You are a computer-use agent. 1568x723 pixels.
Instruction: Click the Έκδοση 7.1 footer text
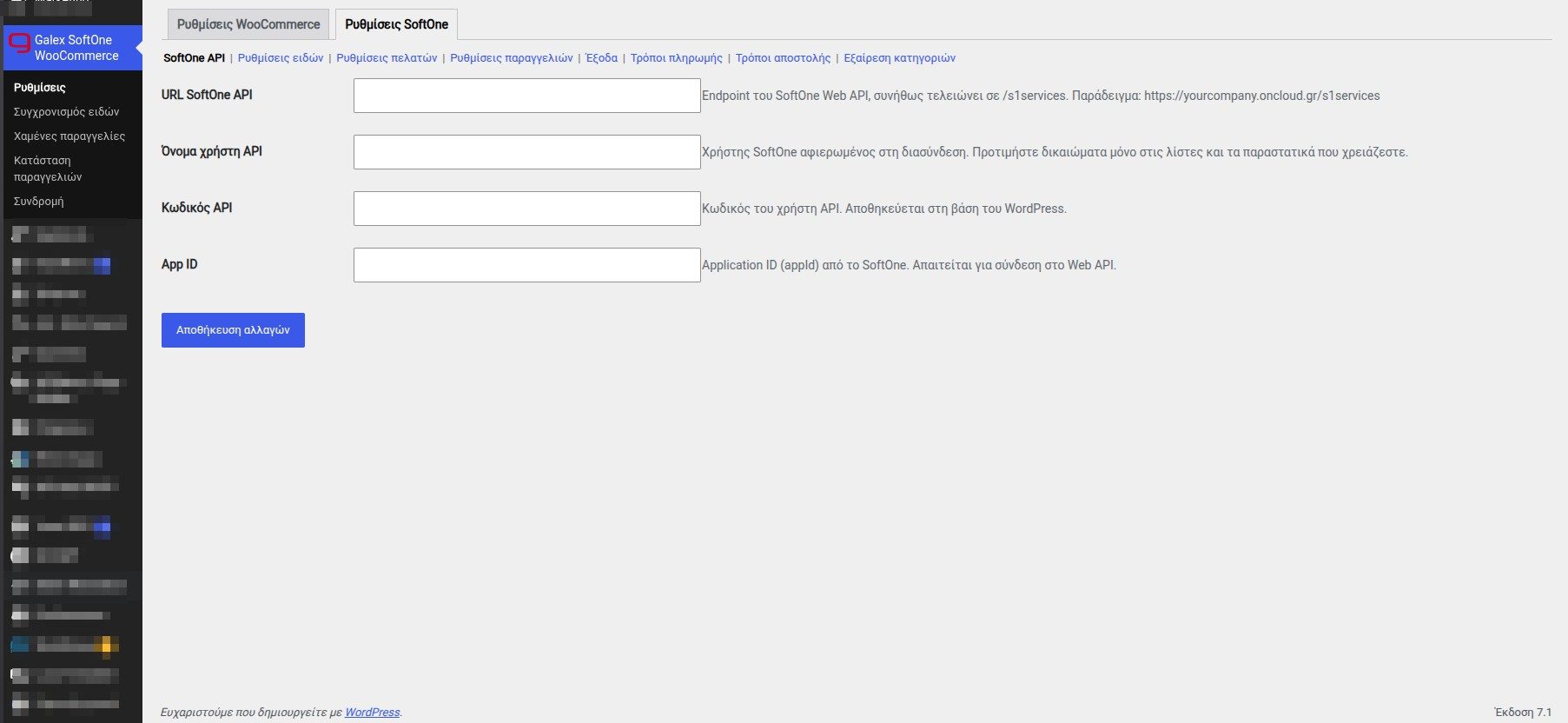(x=1523, y=713)
